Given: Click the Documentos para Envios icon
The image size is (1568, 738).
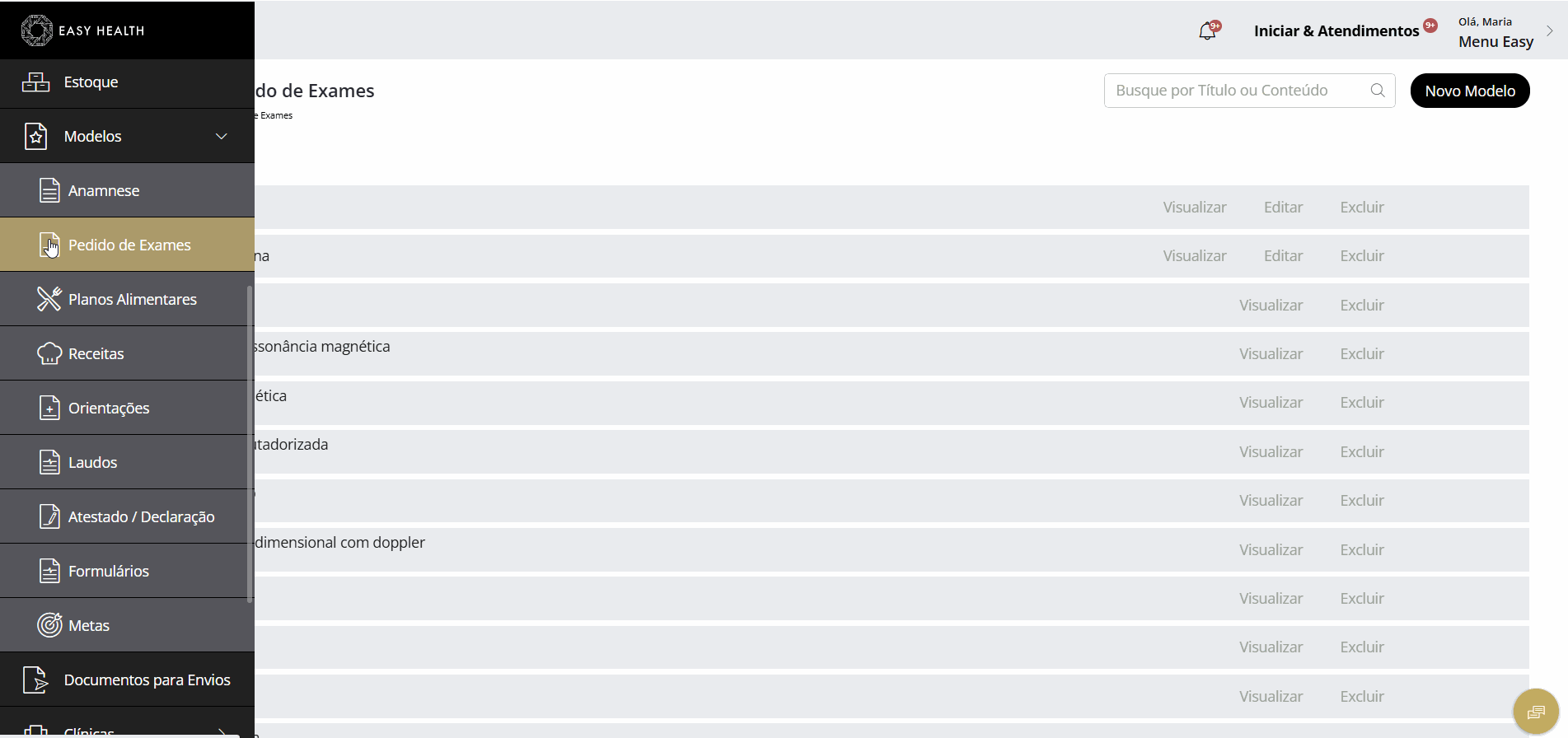Looking at the screenshot, I should (x=35, y=680).
